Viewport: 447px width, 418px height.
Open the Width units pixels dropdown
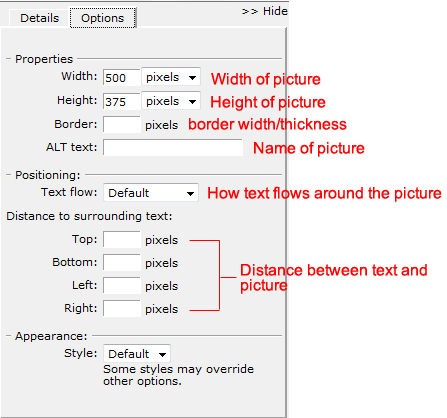point(171,77)
